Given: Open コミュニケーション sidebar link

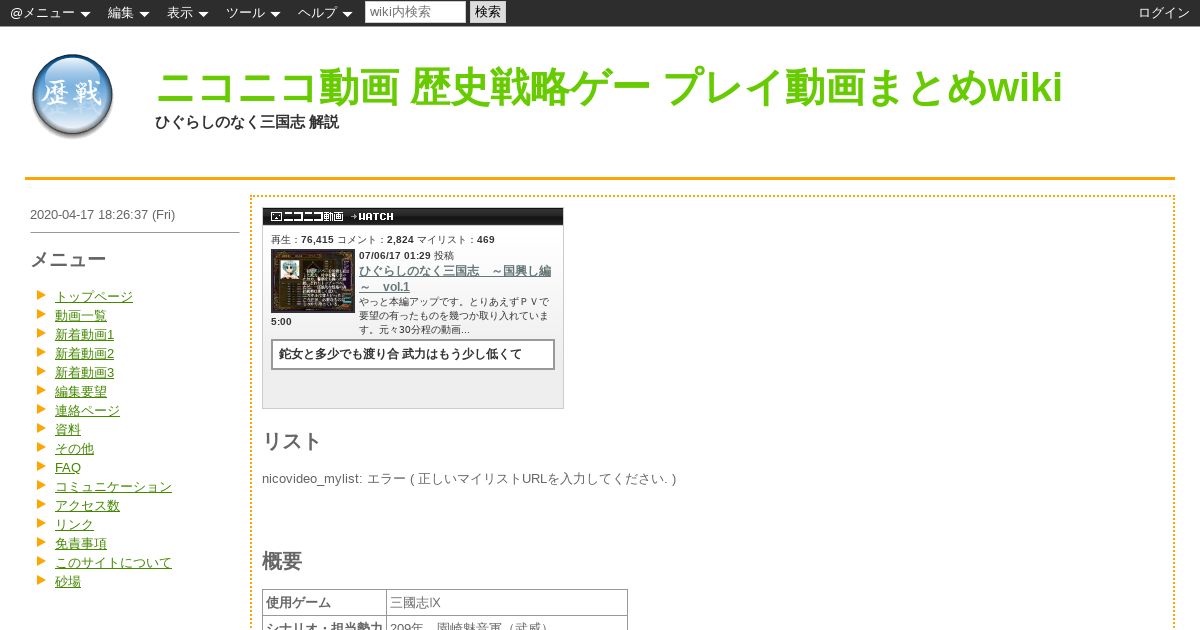Looking at the screenshot, I should point(113,487).
